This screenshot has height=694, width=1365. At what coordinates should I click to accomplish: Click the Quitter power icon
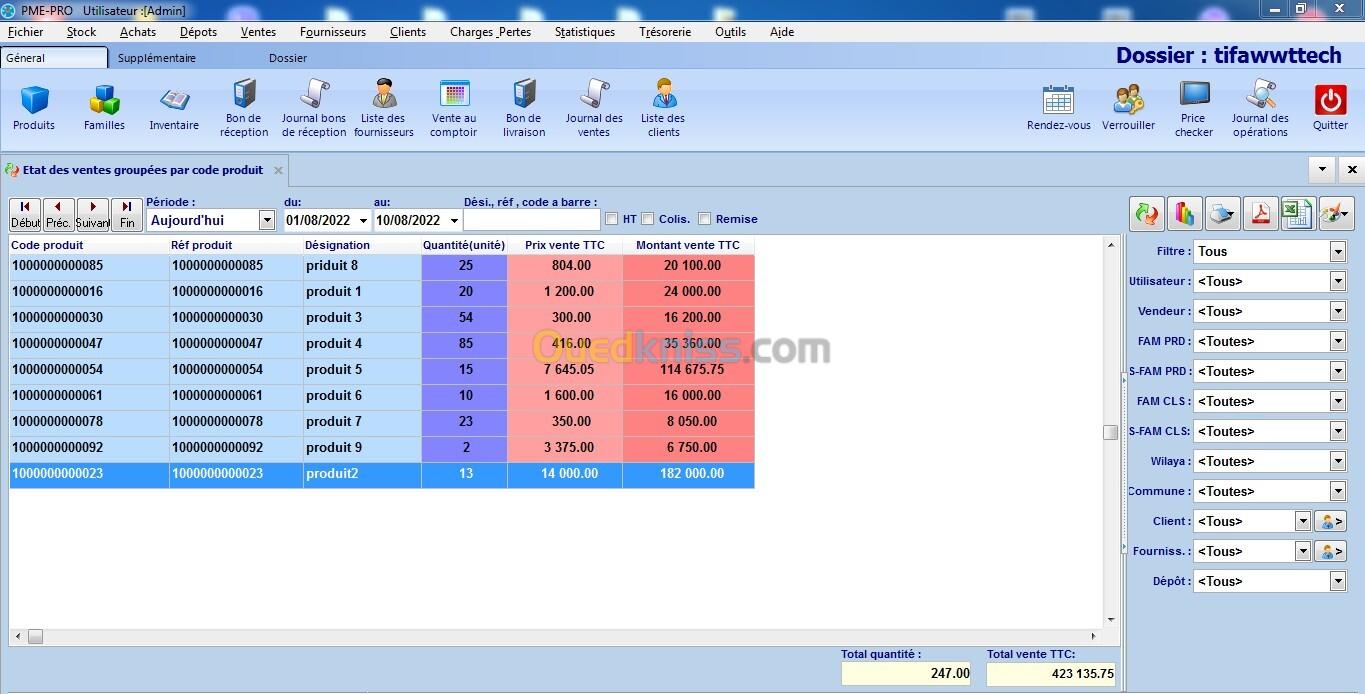1330,108
